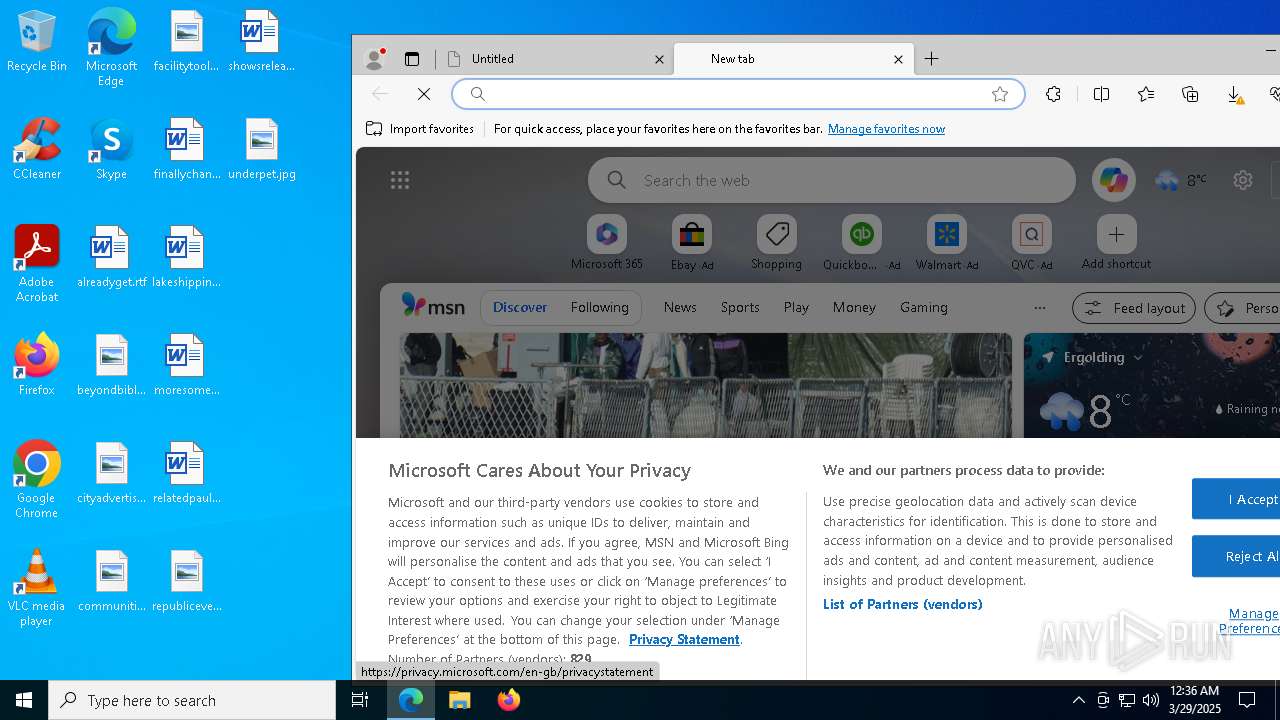Viewport: 1280px width, 720px height.
Task: Click Import favorites button
Action: [420, 129]
